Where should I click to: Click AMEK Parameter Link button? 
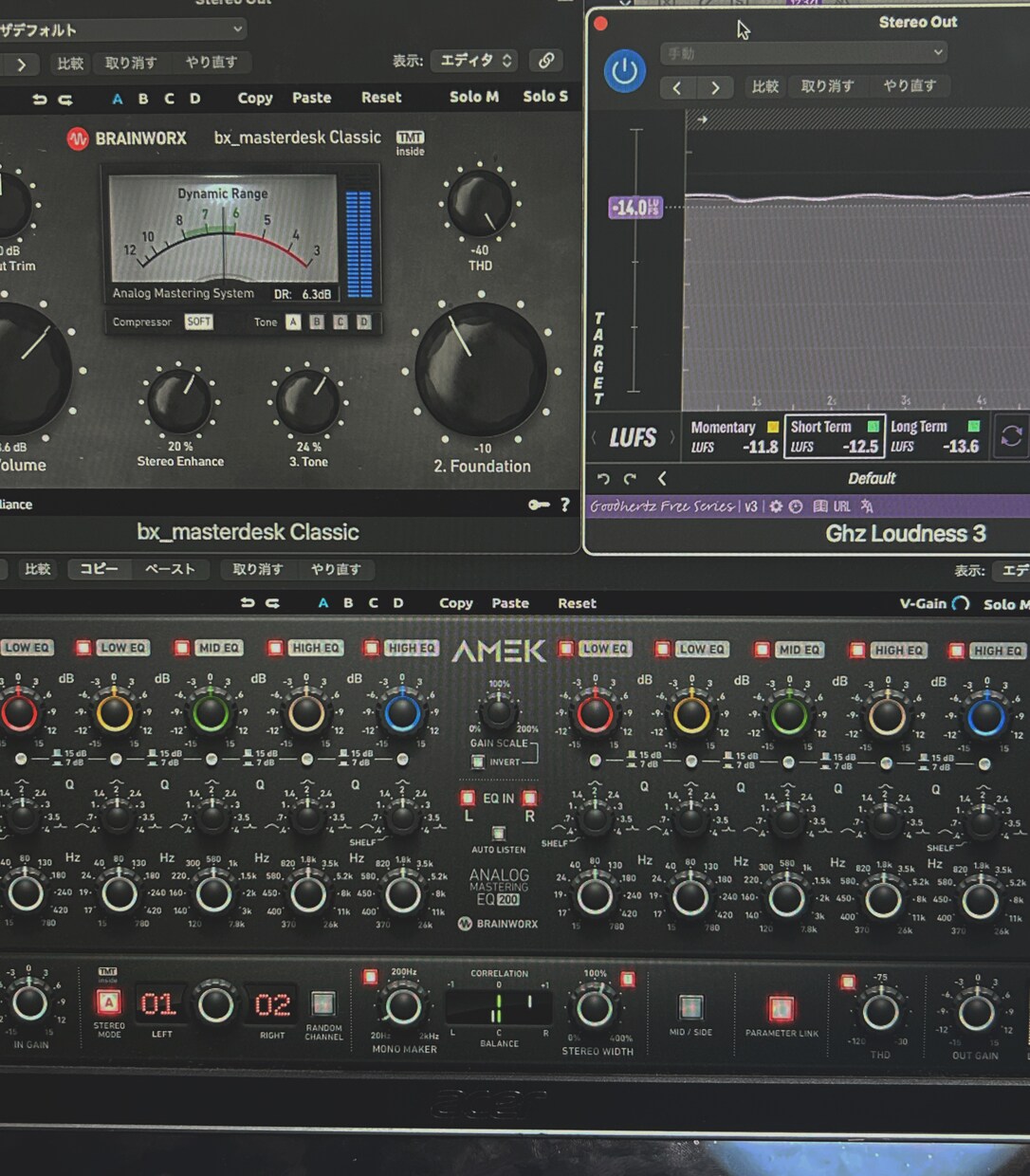click(781, 1008)
